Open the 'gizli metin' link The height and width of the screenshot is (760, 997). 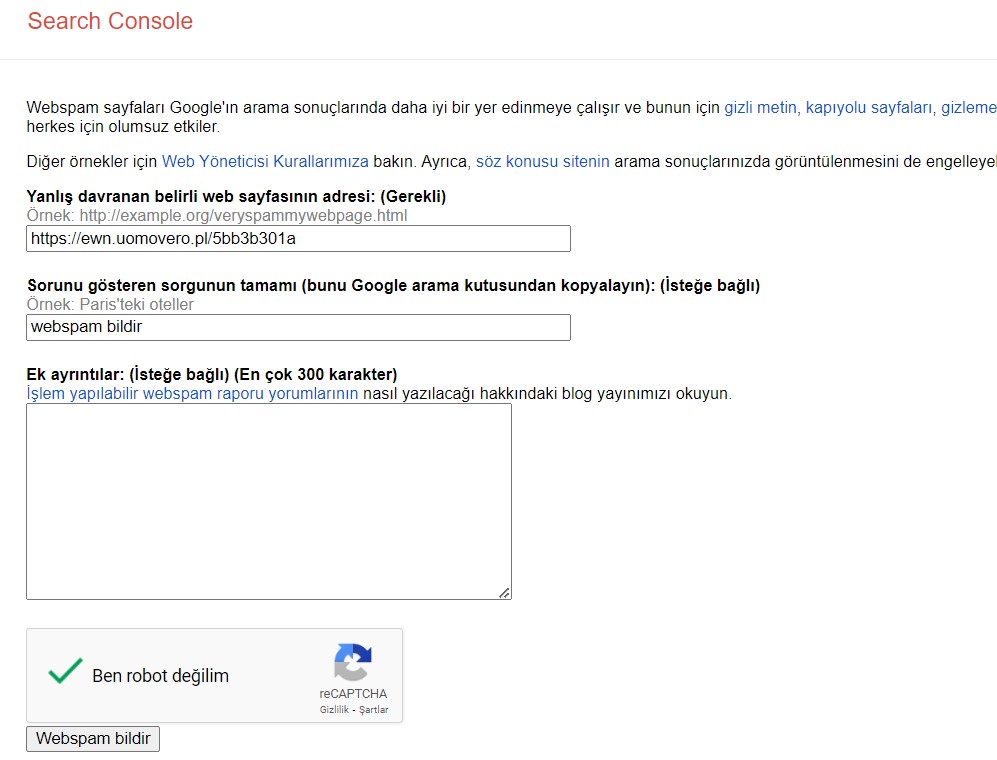point(760,107)
